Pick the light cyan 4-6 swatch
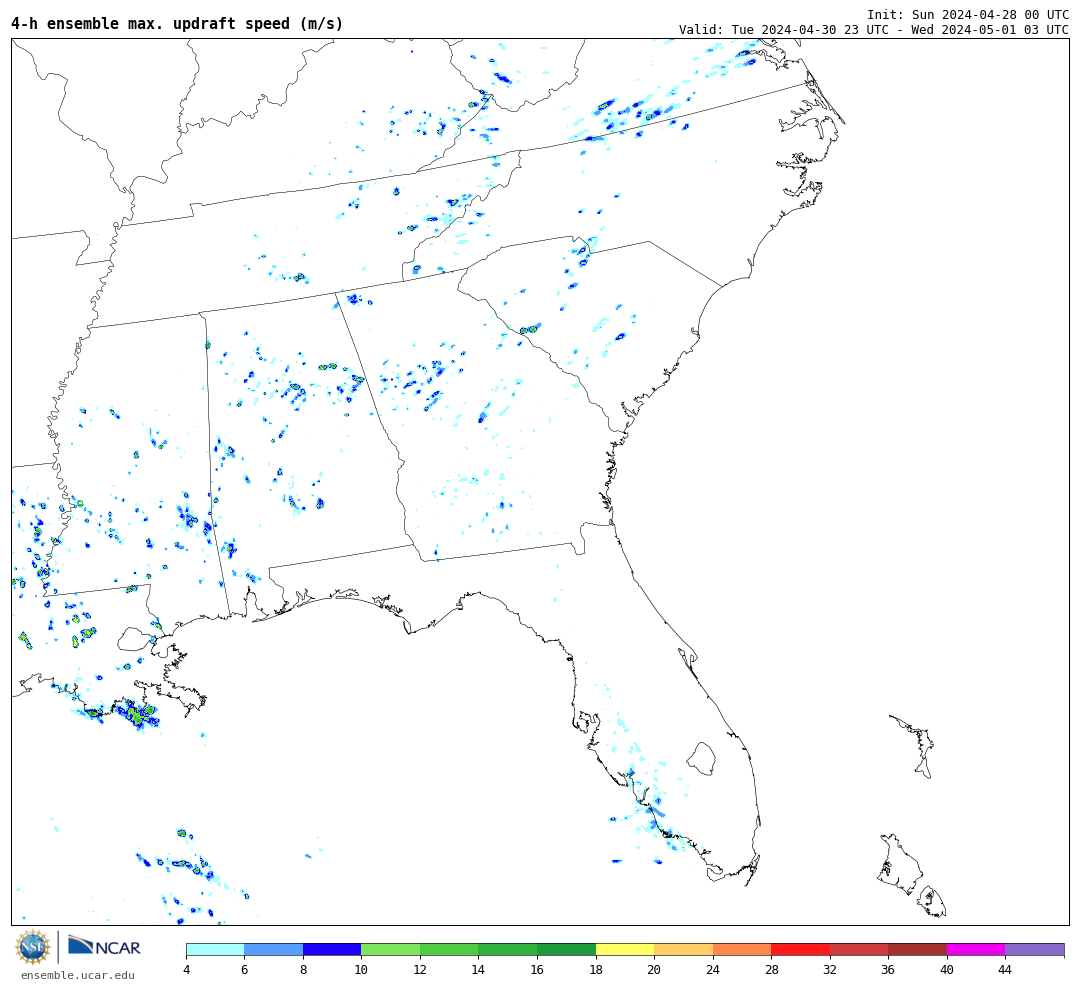The height and width of the screenshot is (988, 1080). click(x=216, y=949)
